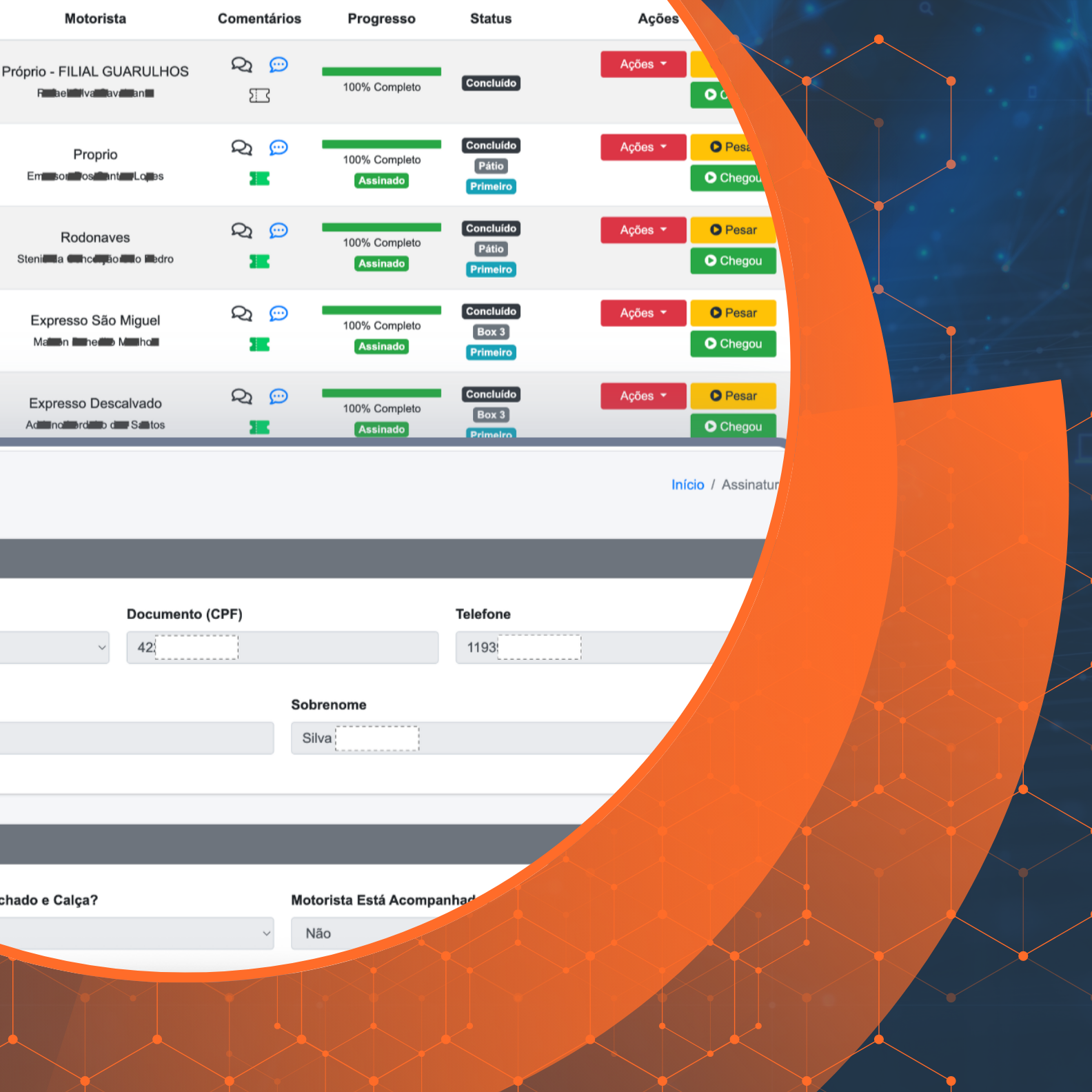Open chat bubbles icon in Rodonaves row
The height and width of the screenshot is (1092, 1092).
pyautogui.click(x=241, y=230)
